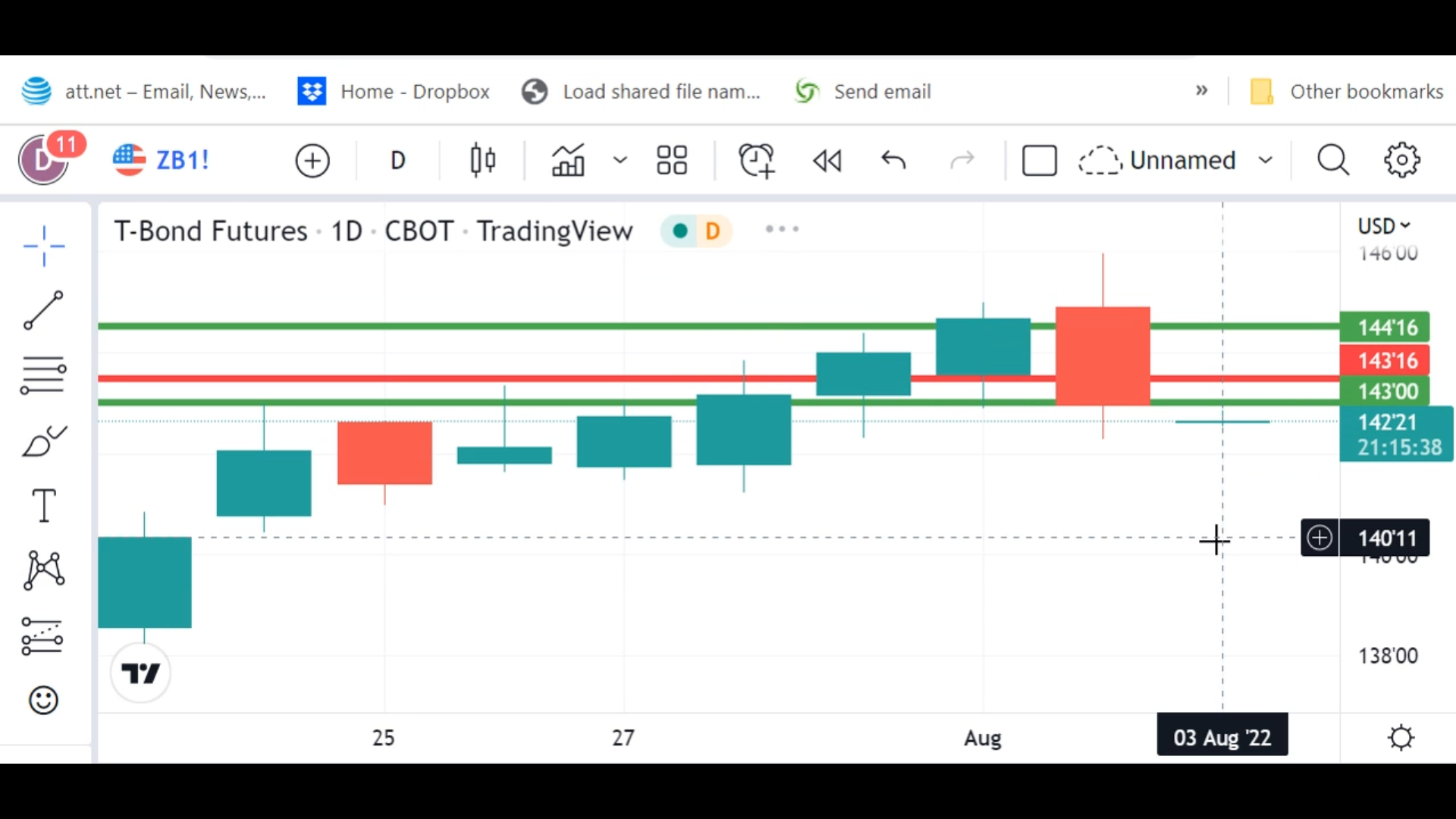Click the plus button beside 140'11
1456x819 pixels.
click(1319, 538)
